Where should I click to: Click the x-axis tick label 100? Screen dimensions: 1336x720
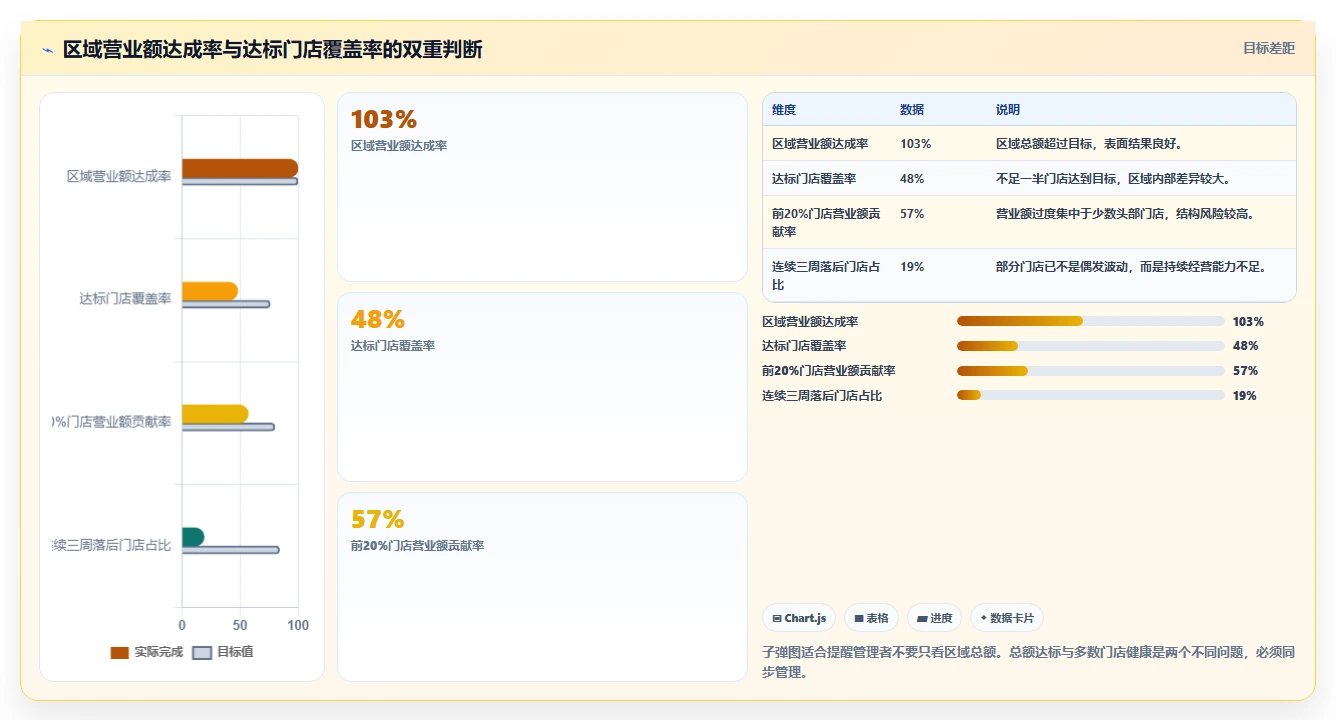[x=298, y=625]
